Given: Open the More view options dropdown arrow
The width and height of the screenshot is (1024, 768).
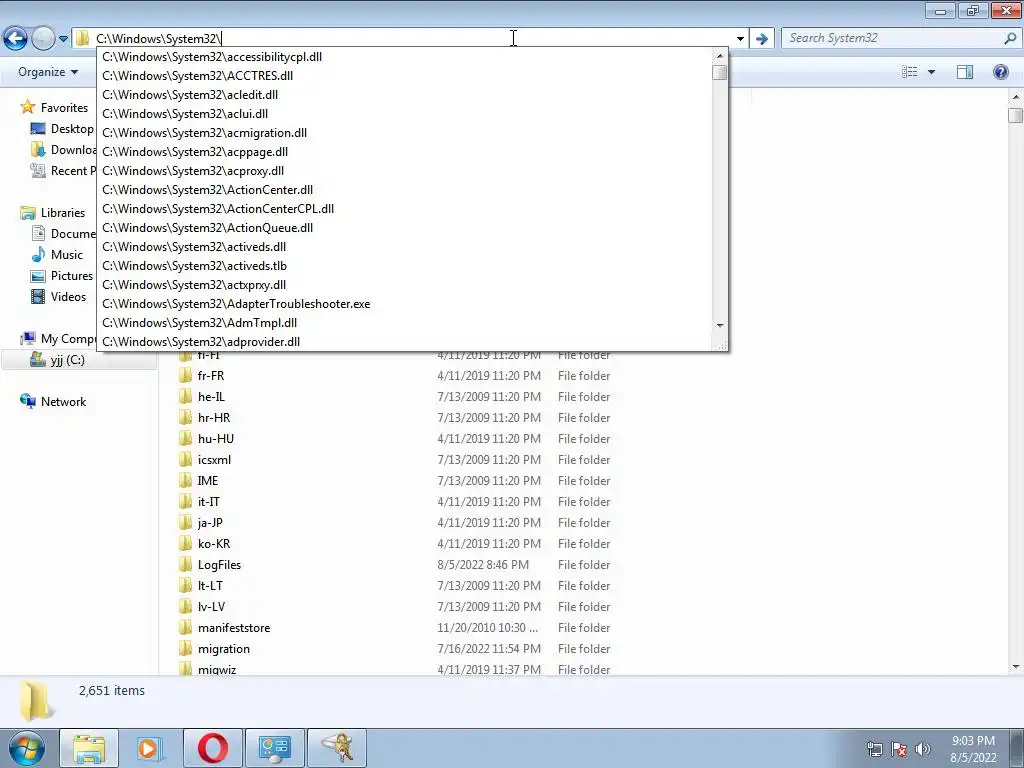Looking at the screenshot, I should pos(931,72).
